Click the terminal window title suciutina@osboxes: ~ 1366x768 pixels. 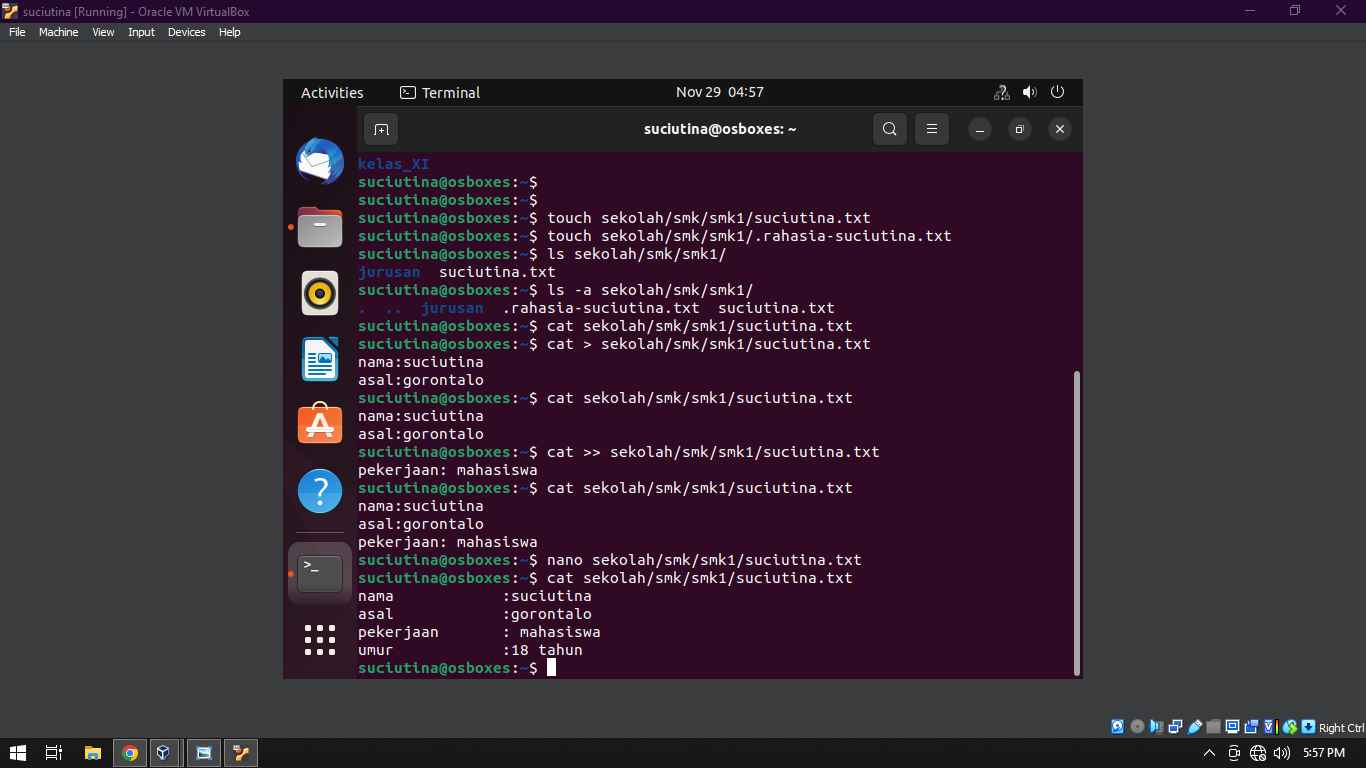[720, 129]
